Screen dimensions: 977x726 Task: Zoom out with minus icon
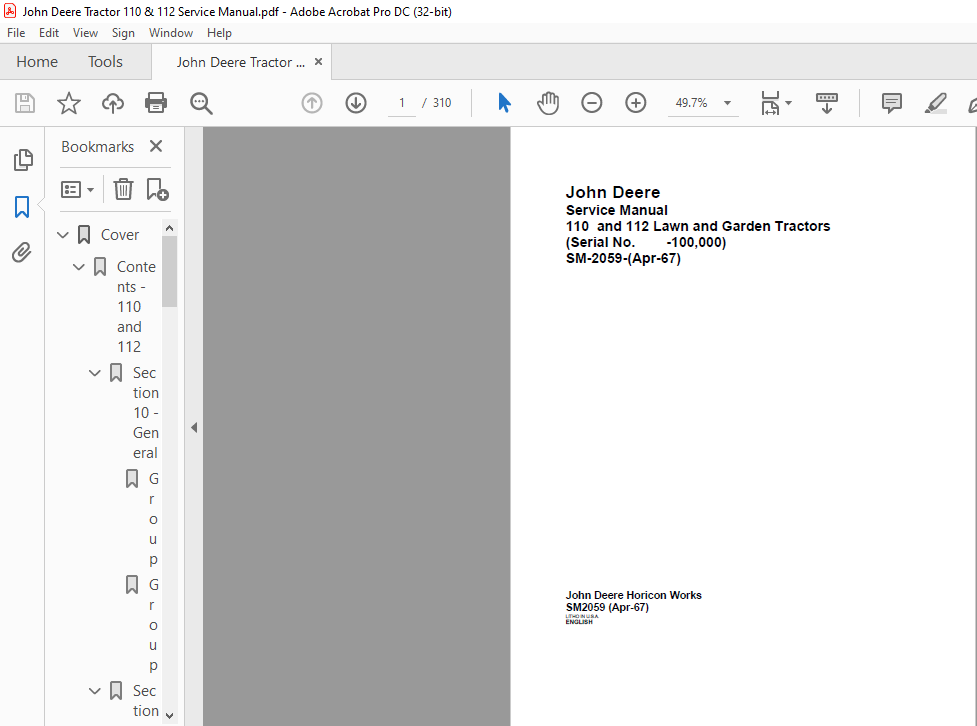591,103
